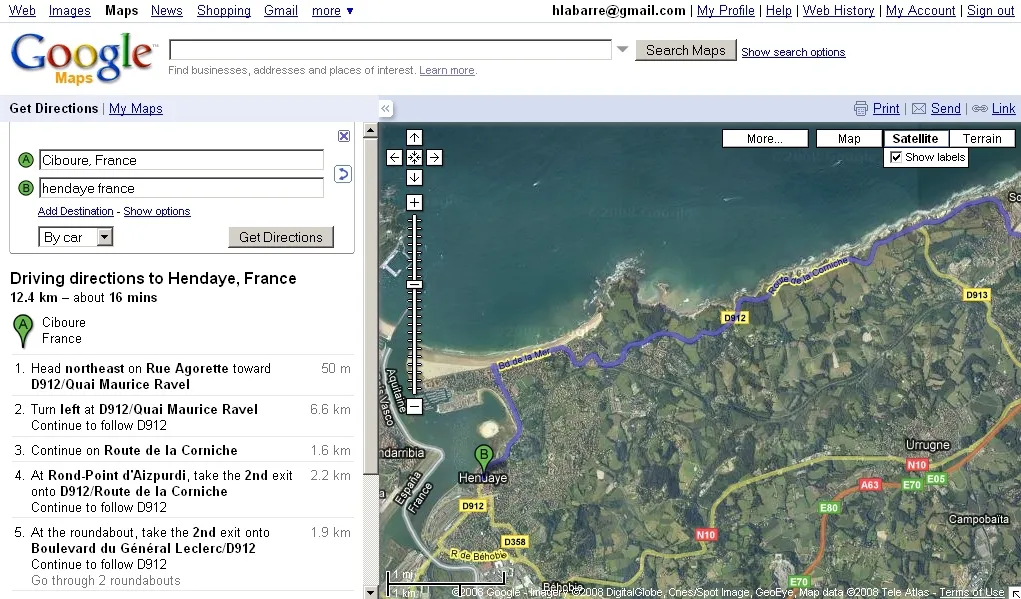
Task: Pan the map down with arrow button
Action: [414, 178]
